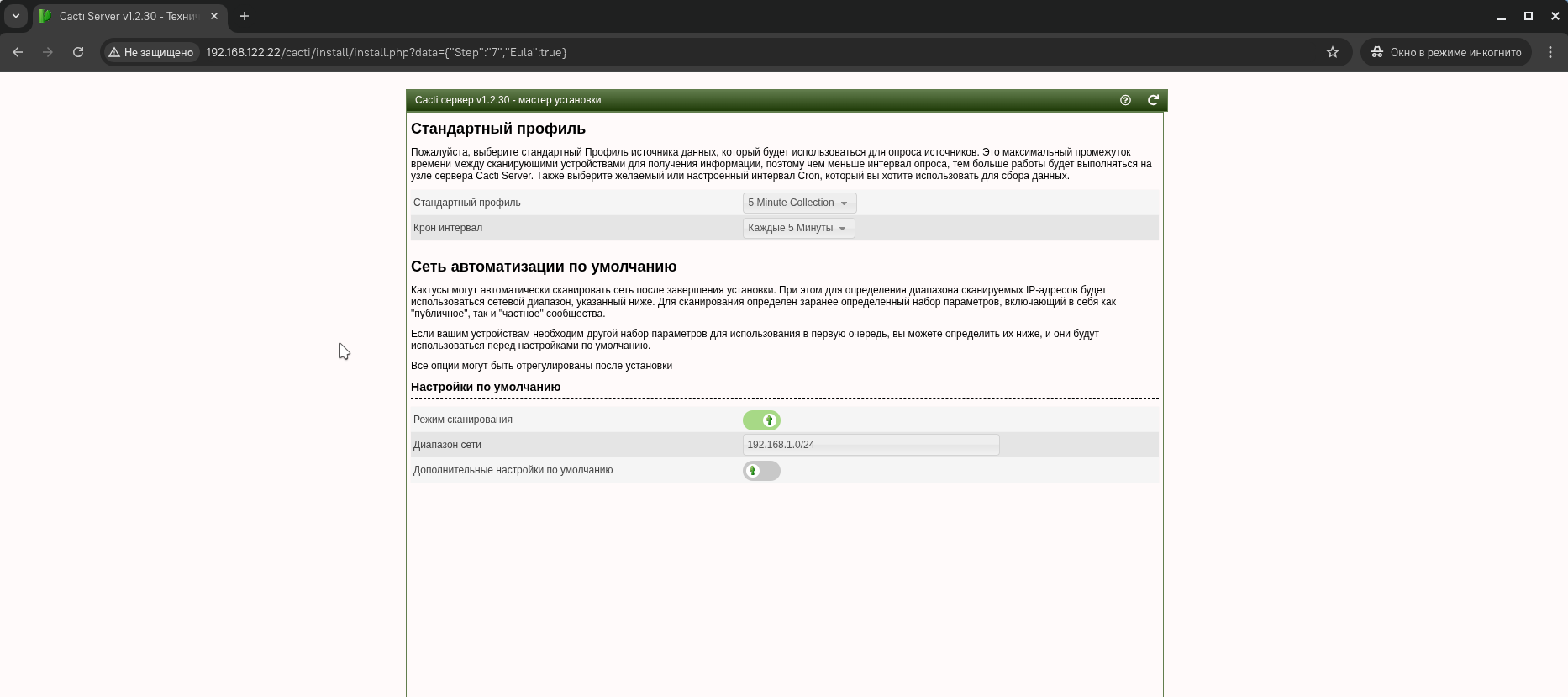Show the 'Не защищено' site security info
The width and height of the screenshot is (1568, 697).
click(x=151, y=52)
